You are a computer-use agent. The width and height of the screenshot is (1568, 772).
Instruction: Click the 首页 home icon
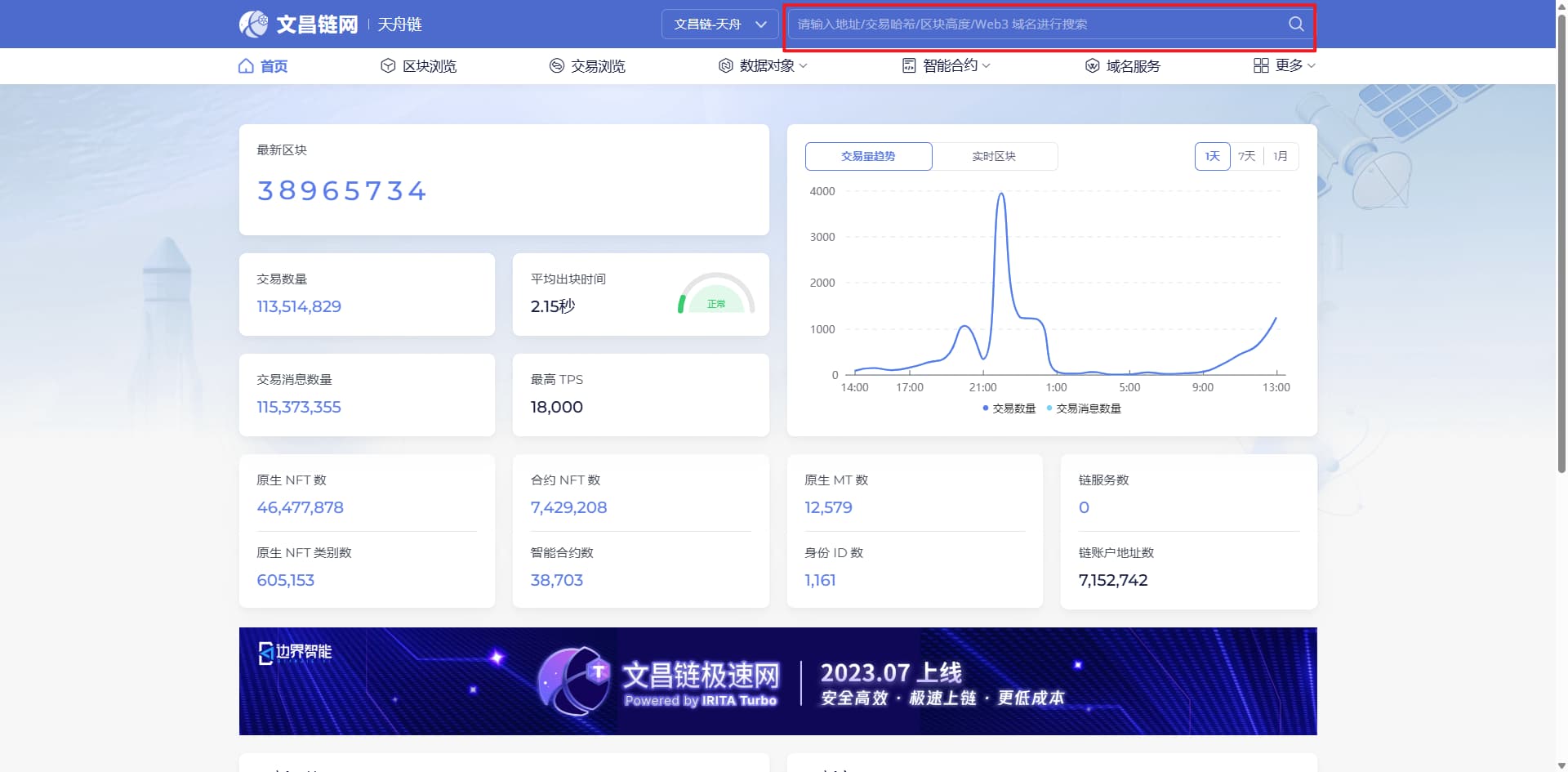click(246, 65)
